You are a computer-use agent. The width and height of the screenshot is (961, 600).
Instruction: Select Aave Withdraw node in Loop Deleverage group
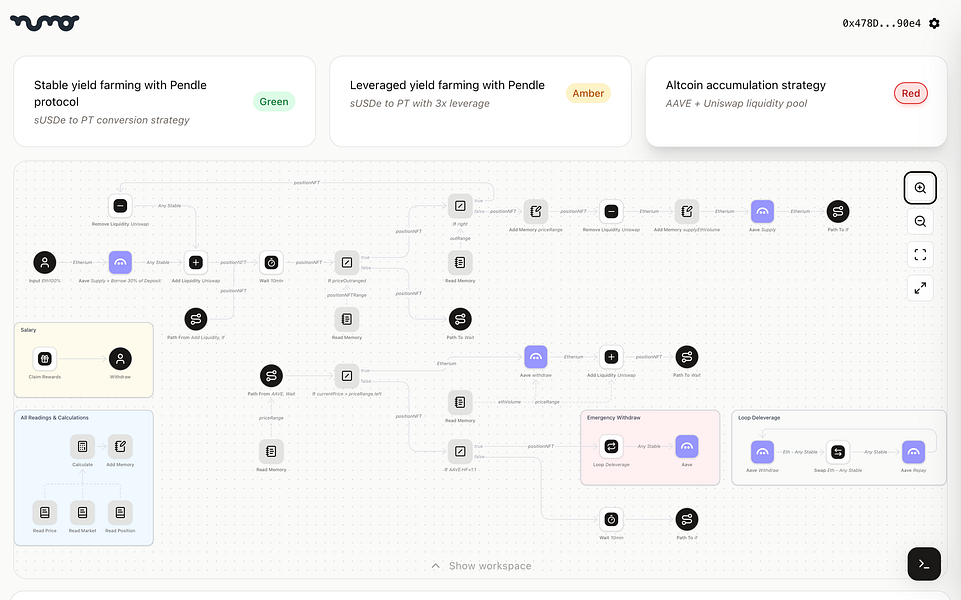762,452
